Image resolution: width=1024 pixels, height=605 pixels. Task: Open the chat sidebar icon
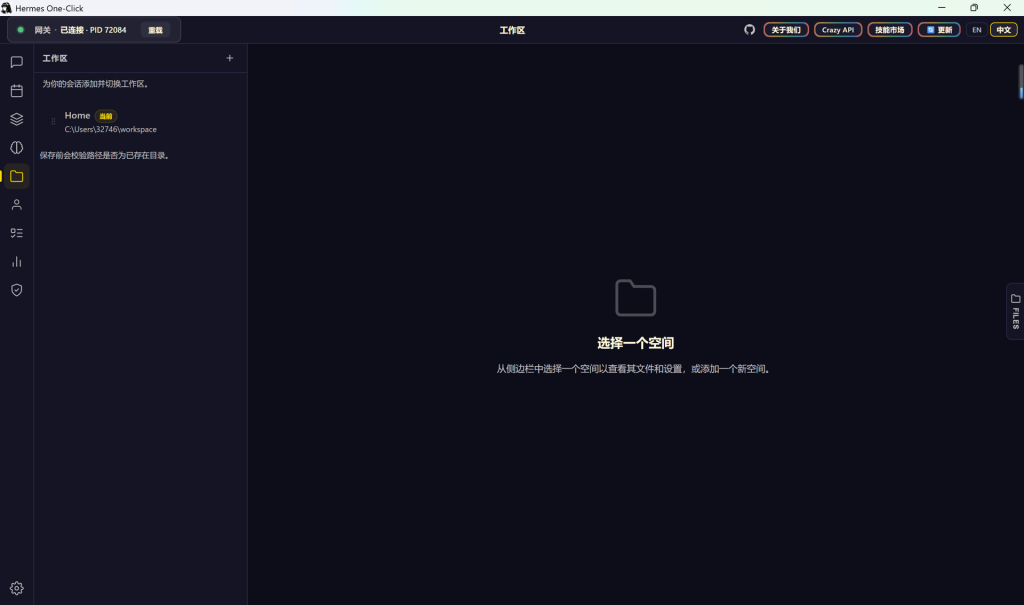16,62
